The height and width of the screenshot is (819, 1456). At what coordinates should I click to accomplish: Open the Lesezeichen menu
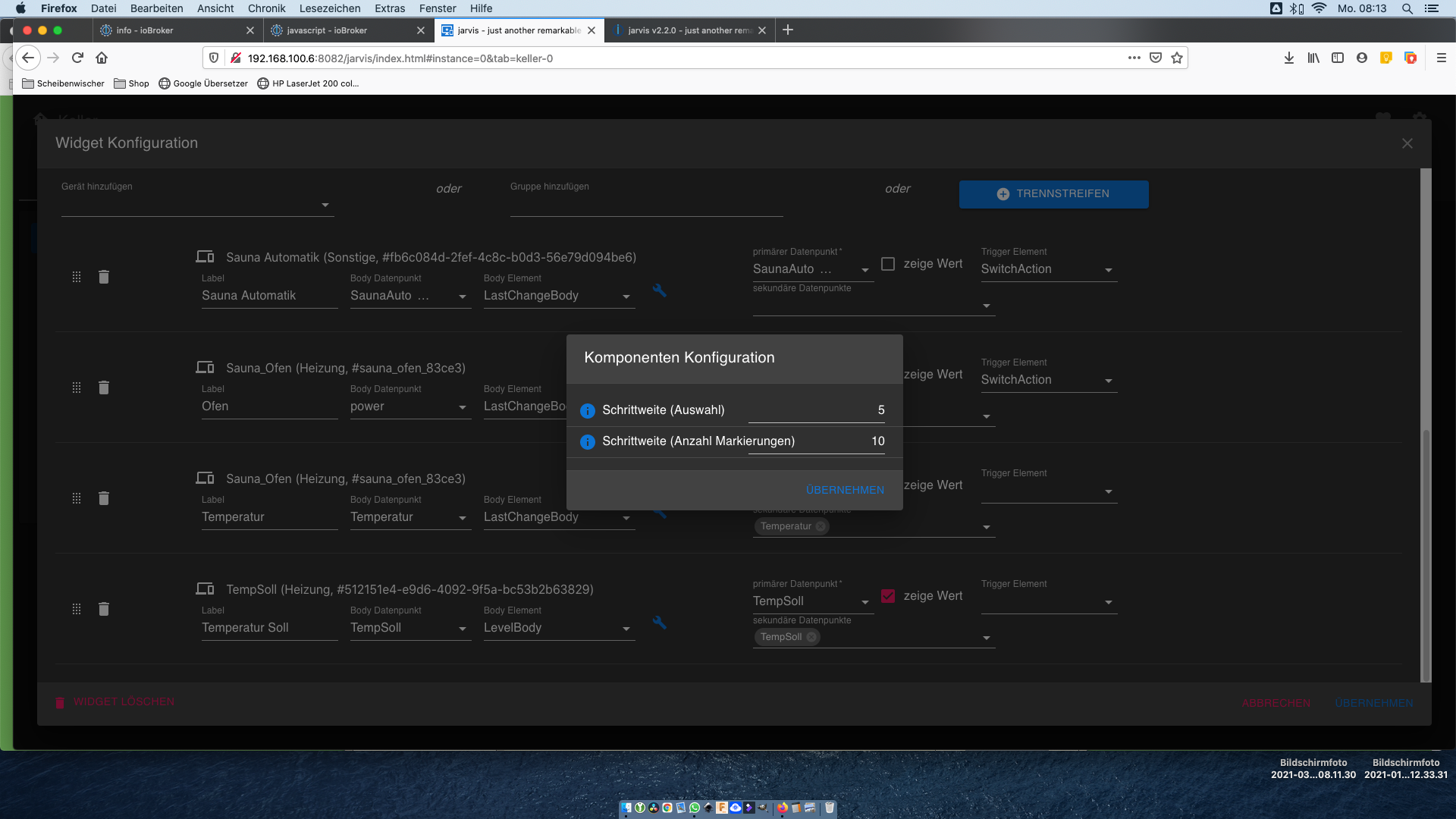[330, 8]
